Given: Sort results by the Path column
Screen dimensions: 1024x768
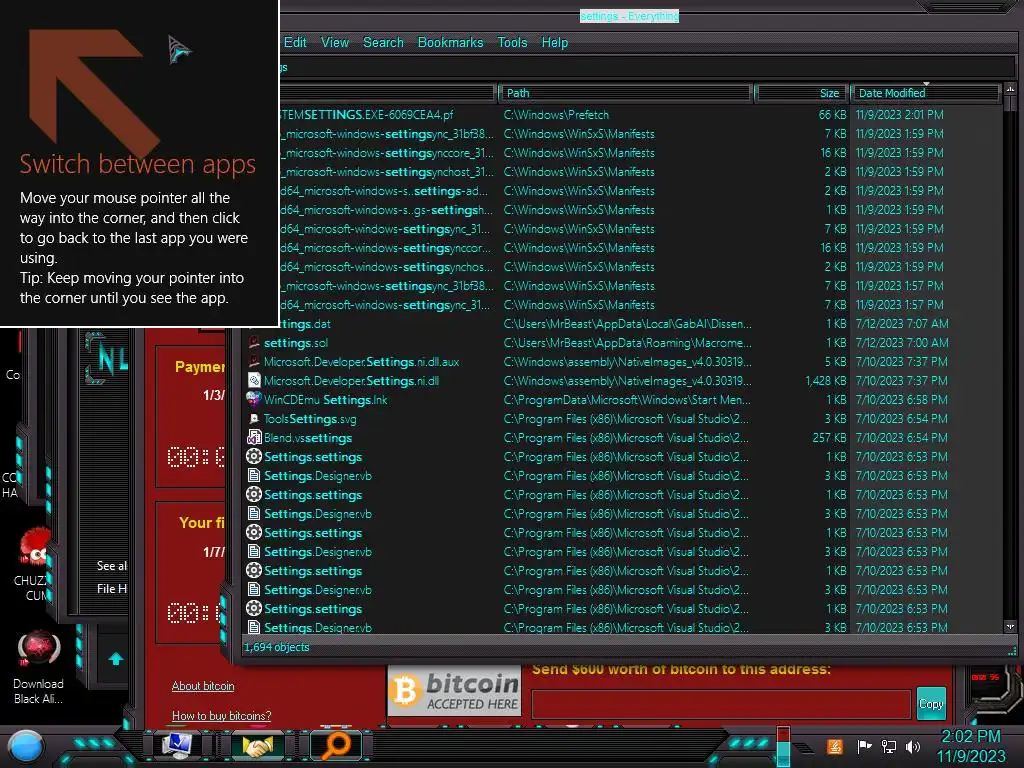Looking at the screenshot, I should [x=625, y=93].
